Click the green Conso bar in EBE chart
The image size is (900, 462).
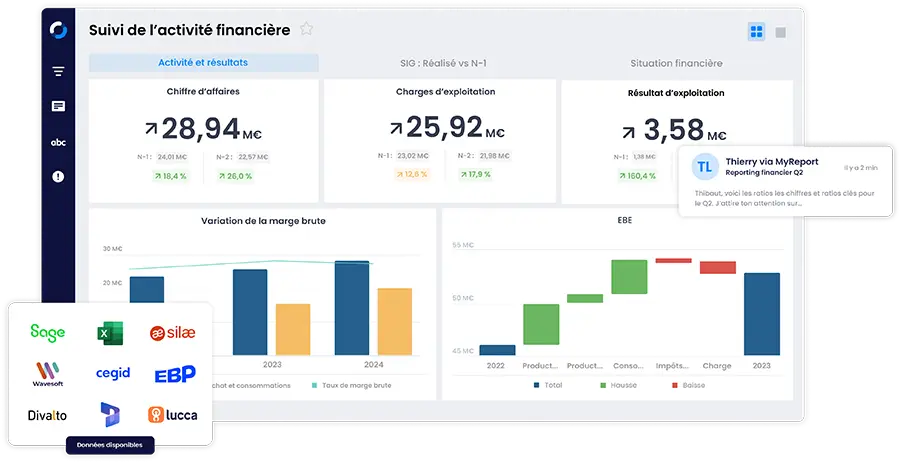[629, 277]
